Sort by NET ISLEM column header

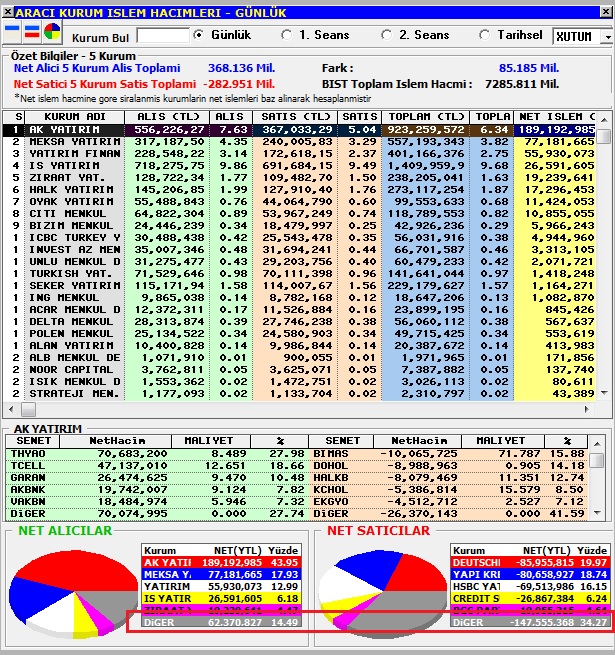point(555,117)
